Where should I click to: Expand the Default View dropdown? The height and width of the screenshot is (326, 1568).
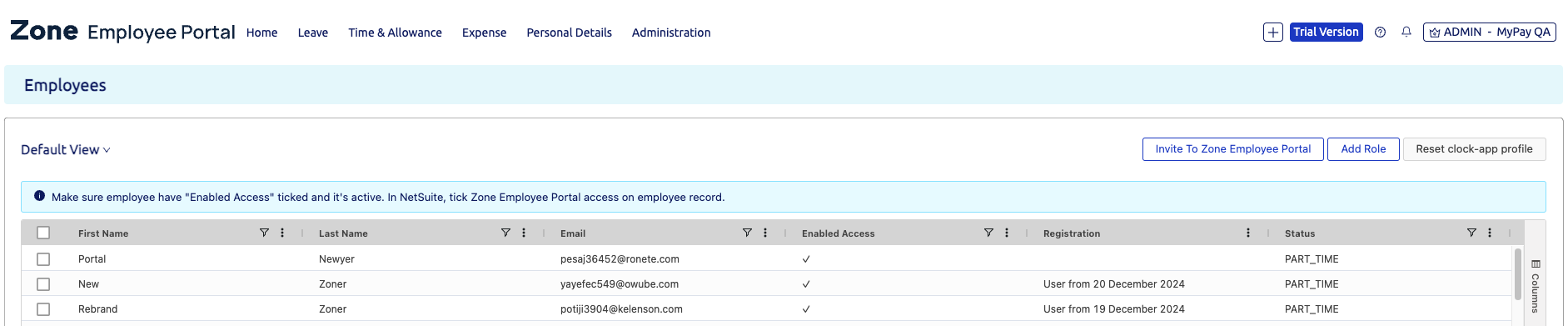coord(66,150)
